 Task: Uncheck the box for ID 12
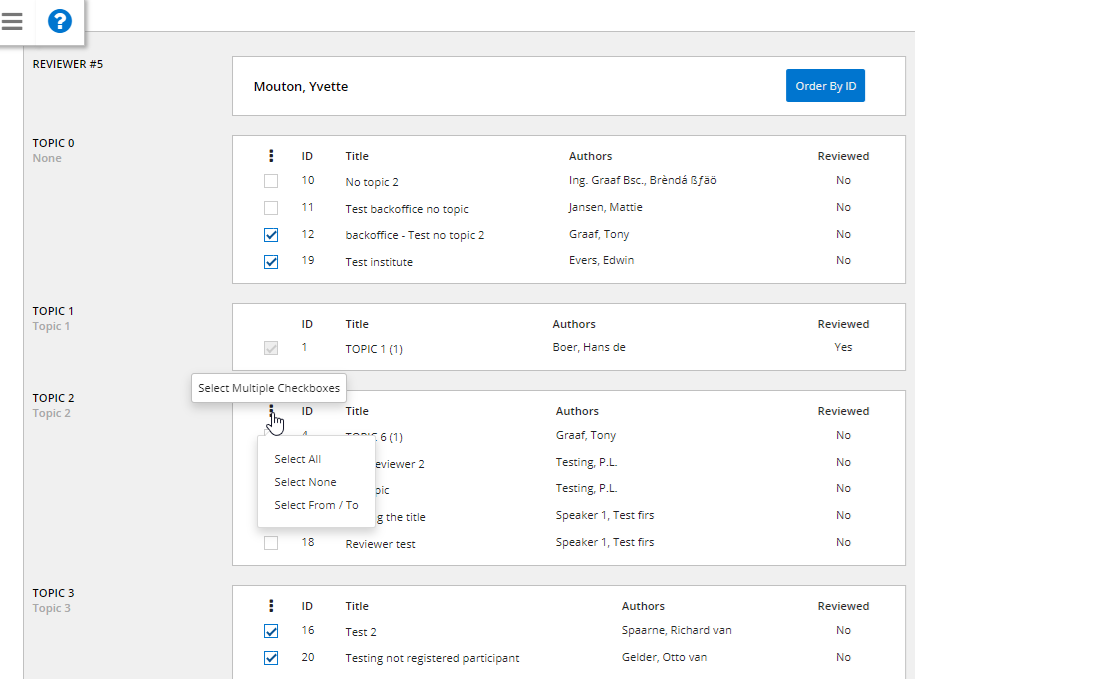coord(271,235)
